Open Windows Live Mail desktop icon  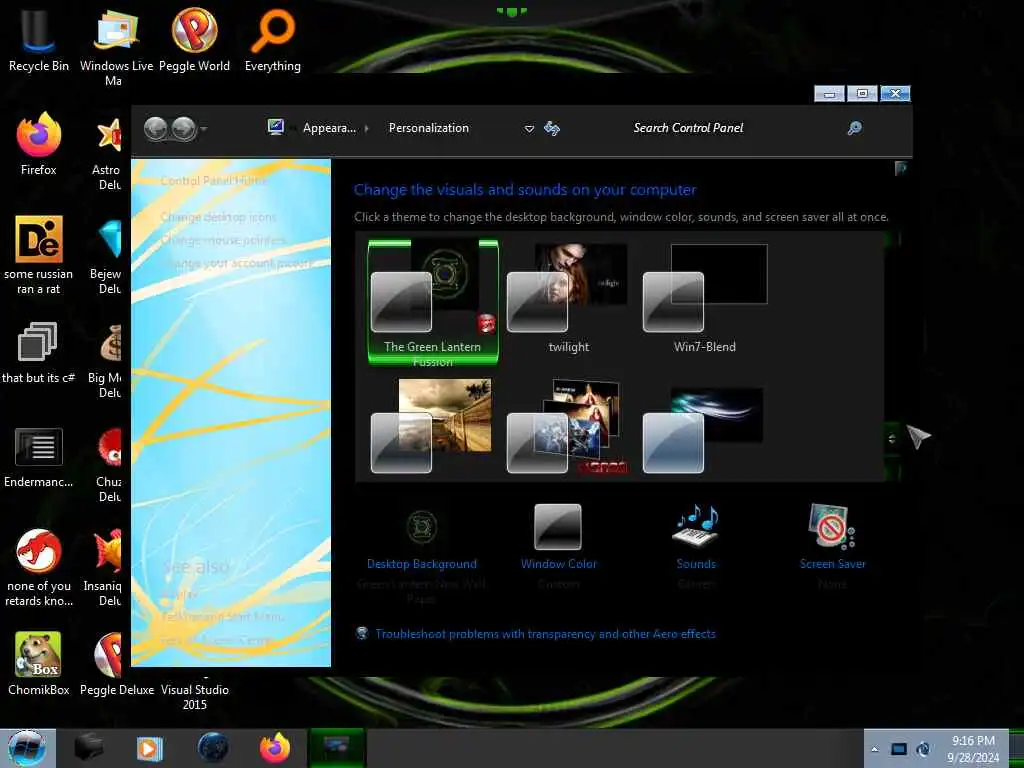click(116, 46)
